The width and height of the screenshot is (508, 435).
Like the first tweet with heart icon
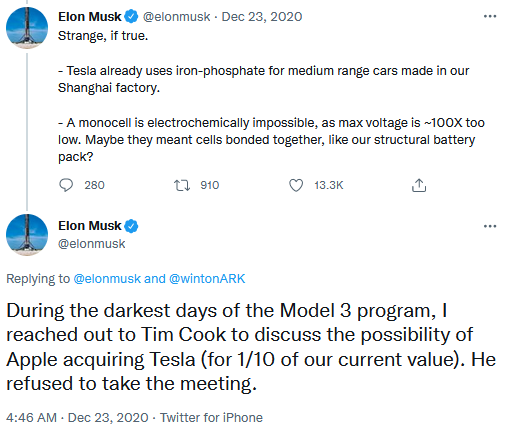point(296,185)
